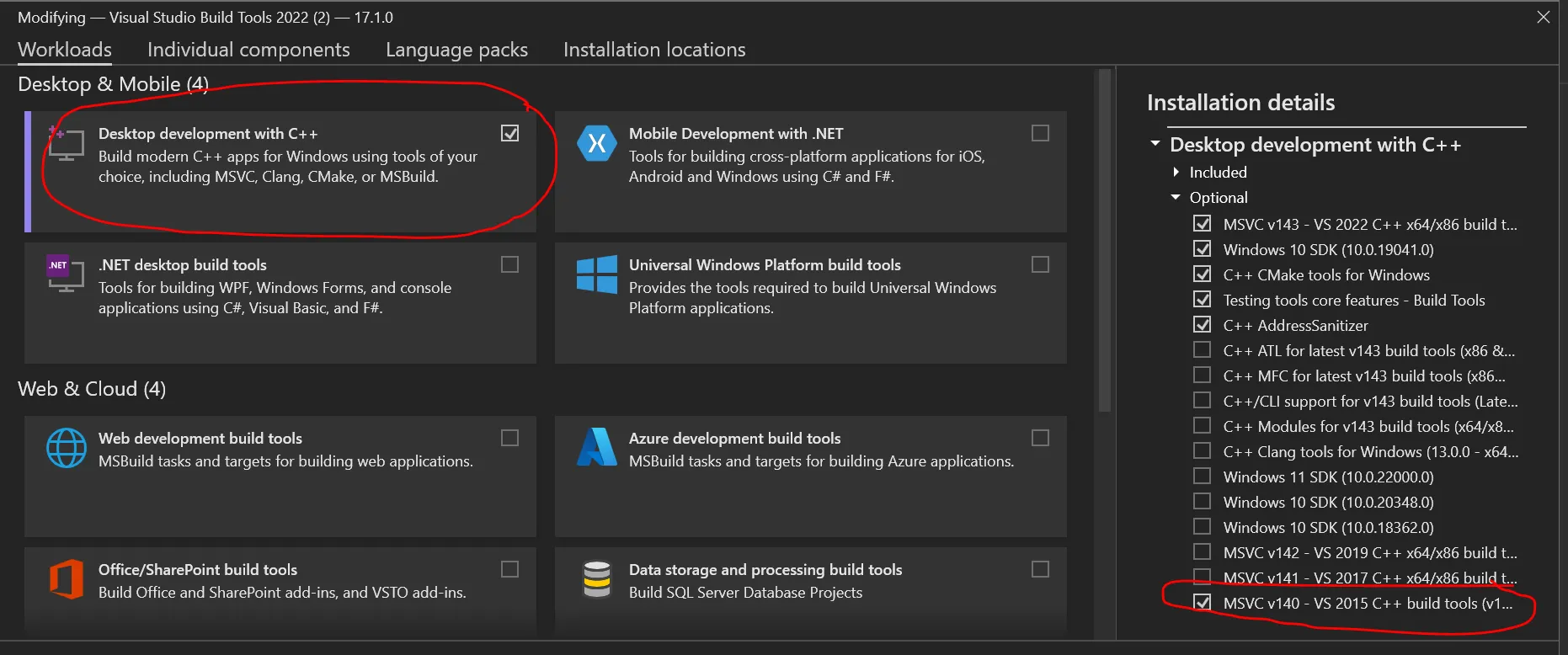1568x655 pixels.
Task: Select Data storage and processing build tools title
Action: click(765, 569)
